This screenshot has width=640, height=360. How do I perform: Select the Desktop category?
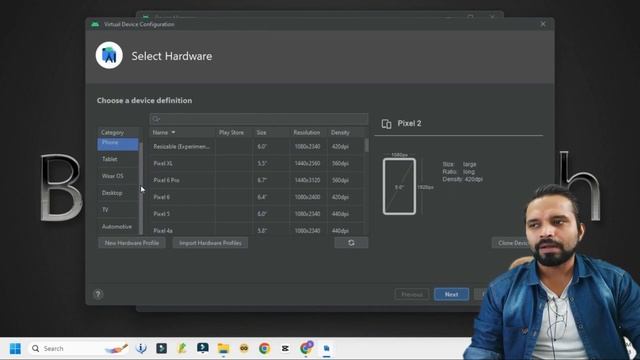click(x=118, y=193)
